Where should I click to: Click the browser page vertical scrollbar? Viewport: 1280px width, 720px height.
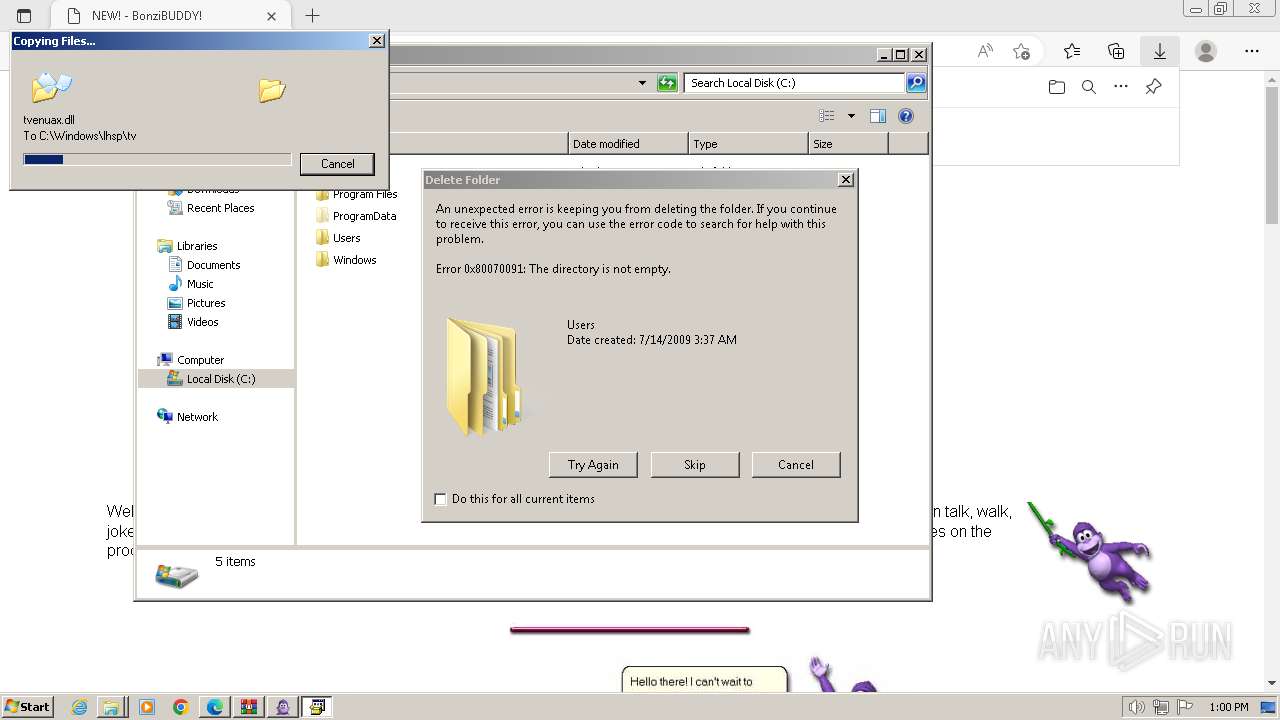point(1272,153)
